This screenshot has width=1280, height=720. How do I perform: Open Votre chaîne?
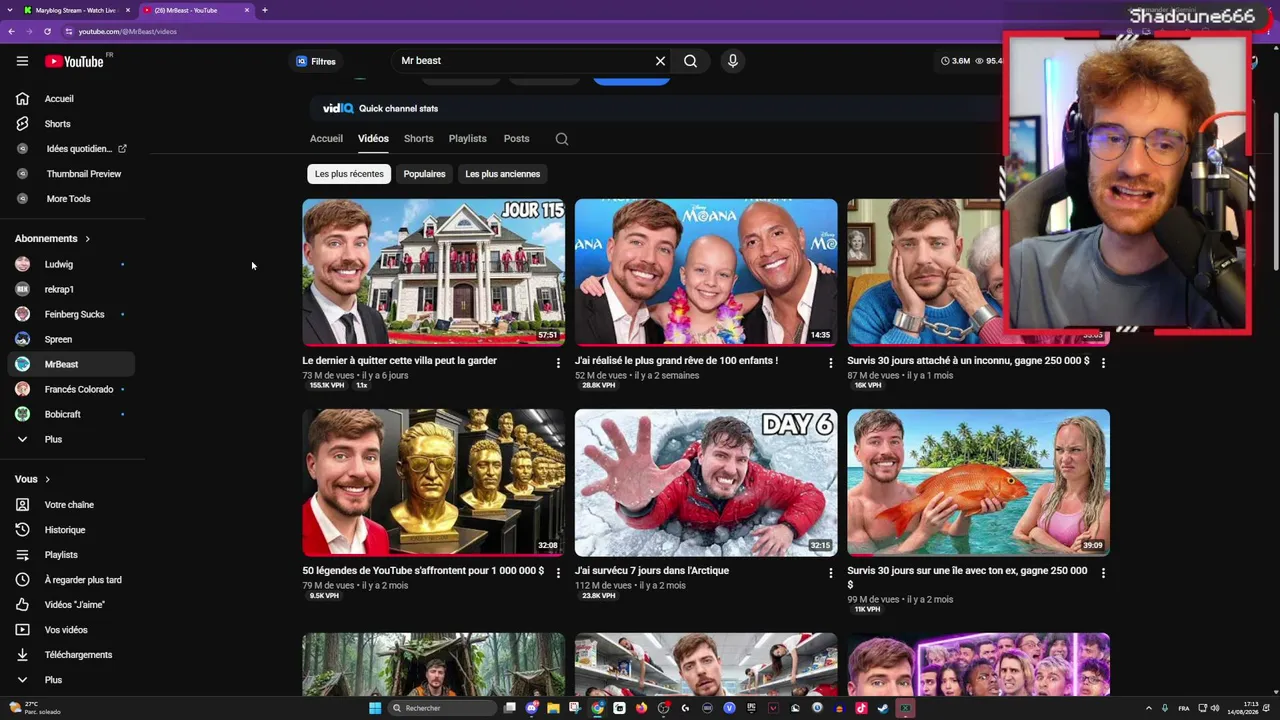(72, 505)
